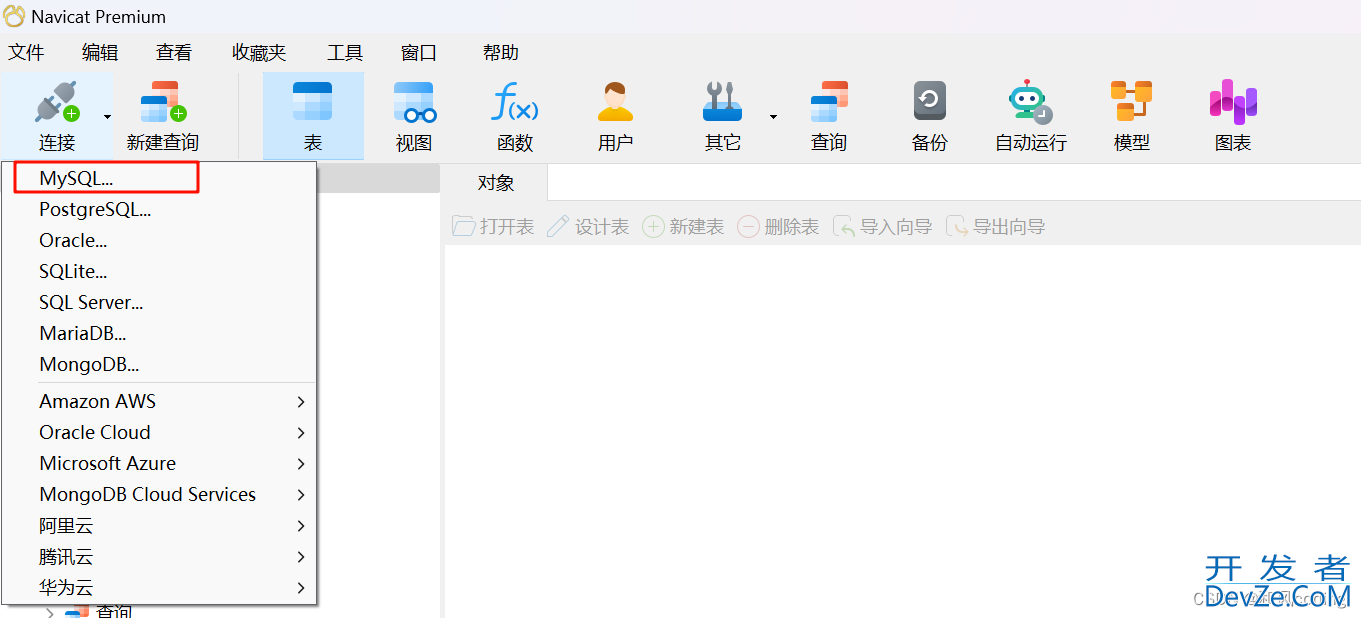The width and height of the screenshot is (1361, 618).
Task: Open the 收藏夹 menu
Action: pos(259,52)
